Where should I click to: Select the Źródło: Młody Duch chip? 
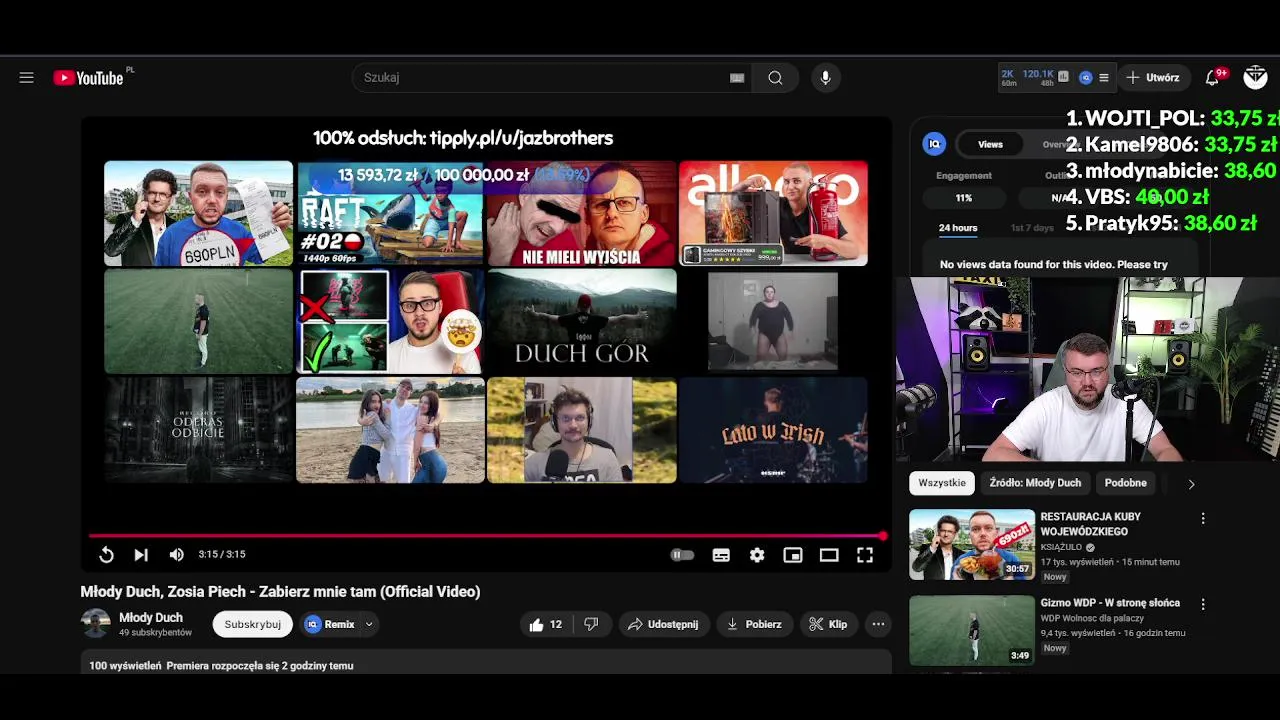(x=1035, y=483)
